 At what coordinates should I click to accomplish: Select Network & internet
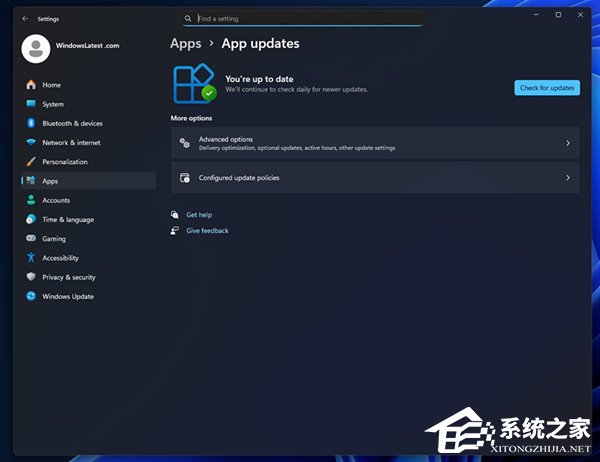pyautogui.click(x=89, y=142)
